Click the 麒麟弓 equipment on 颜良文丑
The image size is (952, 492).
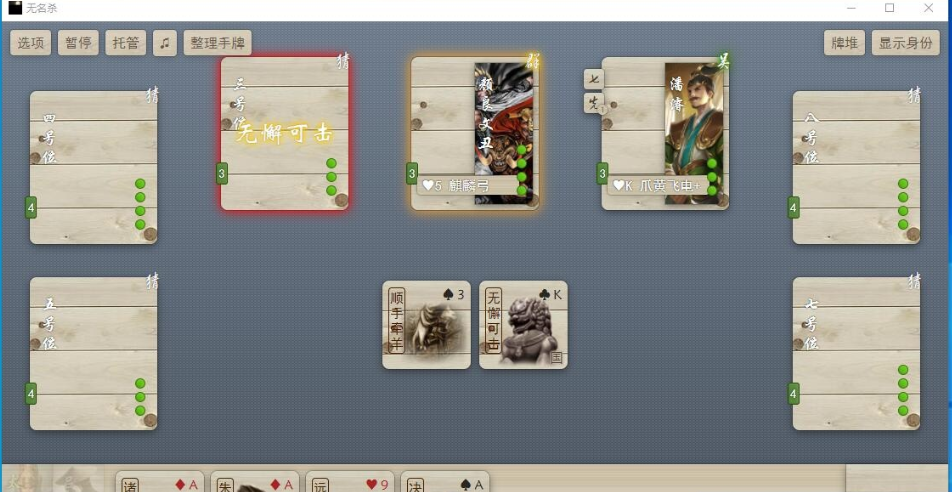[x=460, y=186]
